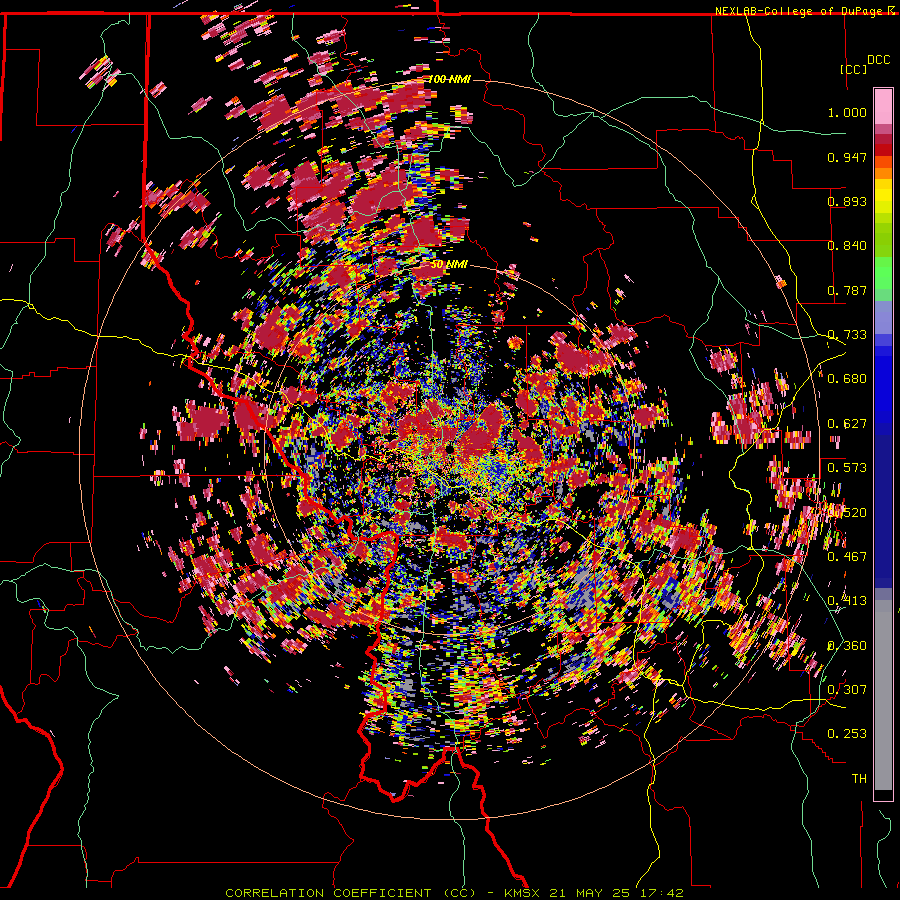Select the 0.787 scale value
Image resolution: width=900 pixels, height=900 pixels.
click(847, 290)
